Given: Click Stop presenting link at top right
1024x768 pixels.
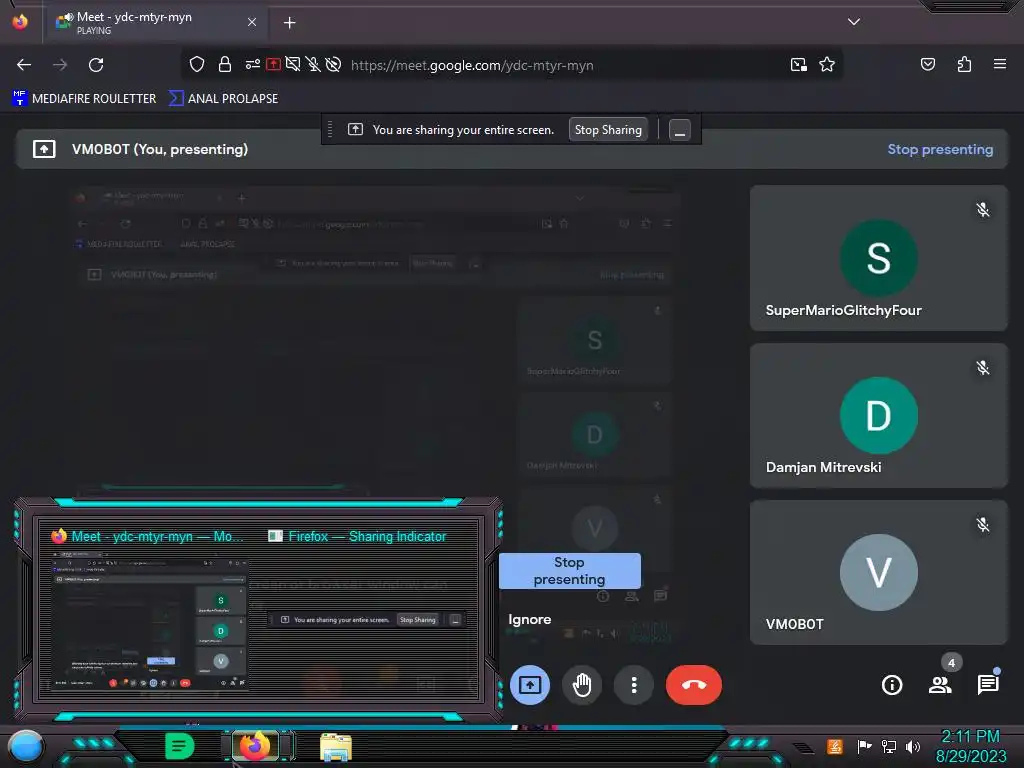Looking at the screenshot, I should [x=940, y=150].
